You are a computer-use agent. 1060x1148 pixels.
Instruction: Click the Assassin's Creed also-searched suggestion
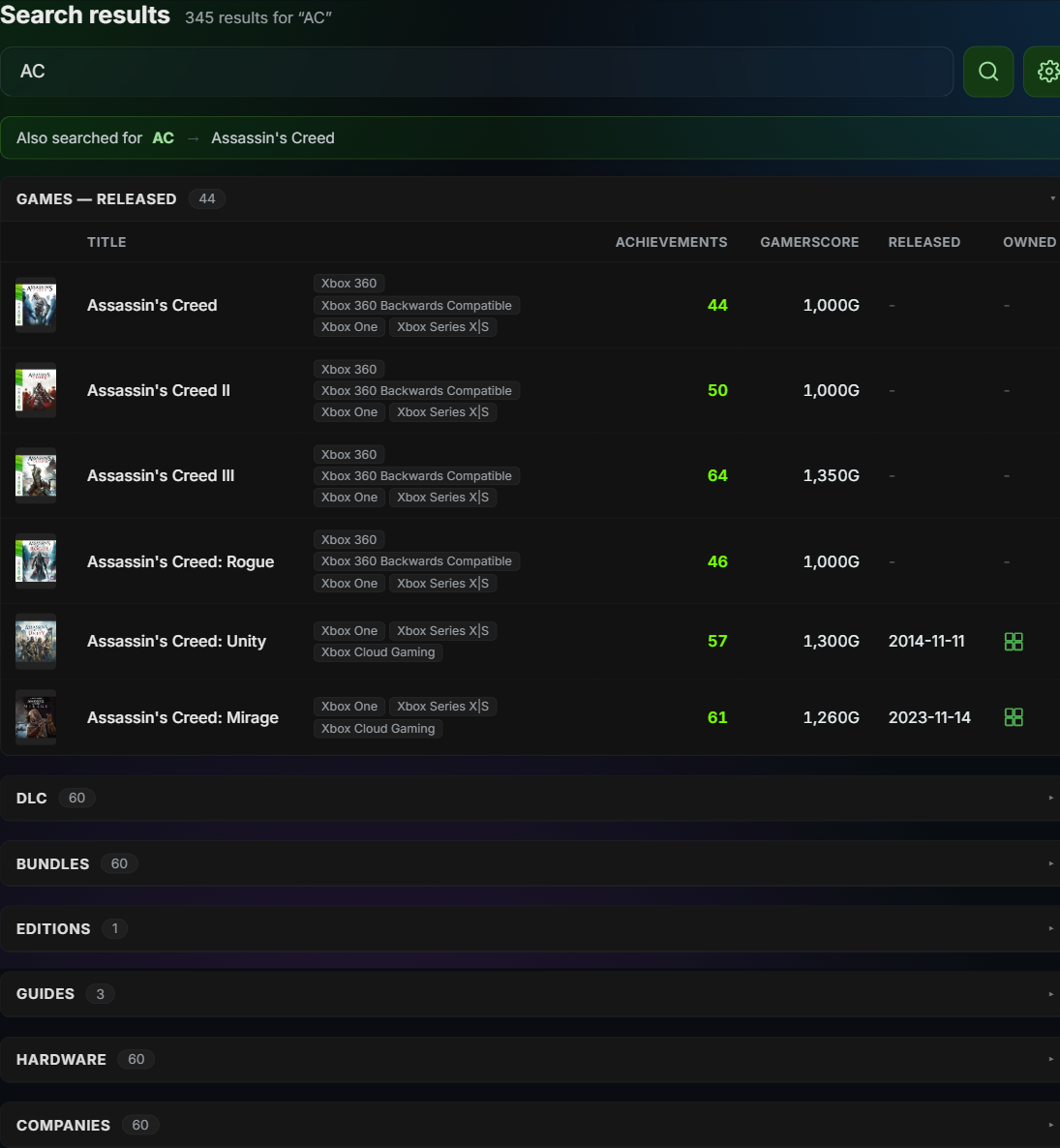pyautogui.click(x=273, y=138)
